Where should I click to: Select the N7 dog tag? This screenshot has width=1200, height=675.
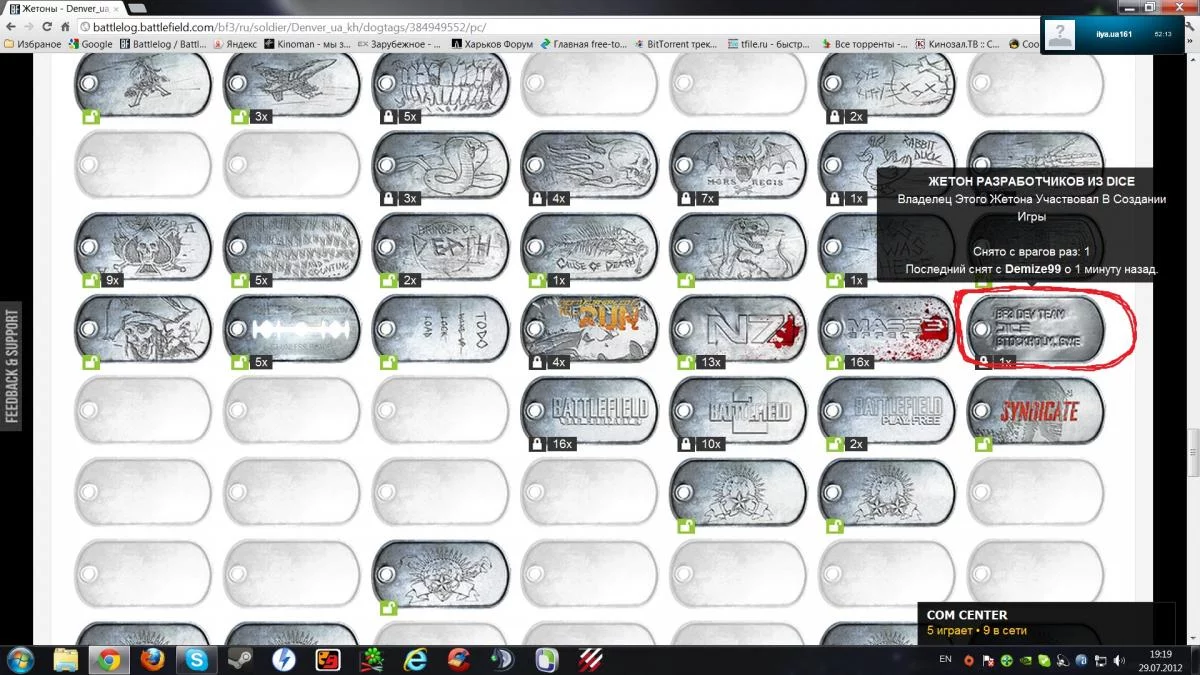coord(738,328)
